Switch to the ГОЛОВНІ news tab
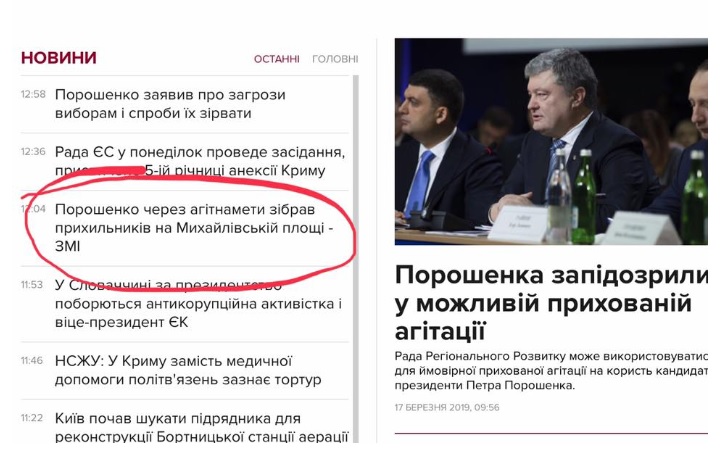The width and height of the screenshot is (725, 458). tap(335, 59)
